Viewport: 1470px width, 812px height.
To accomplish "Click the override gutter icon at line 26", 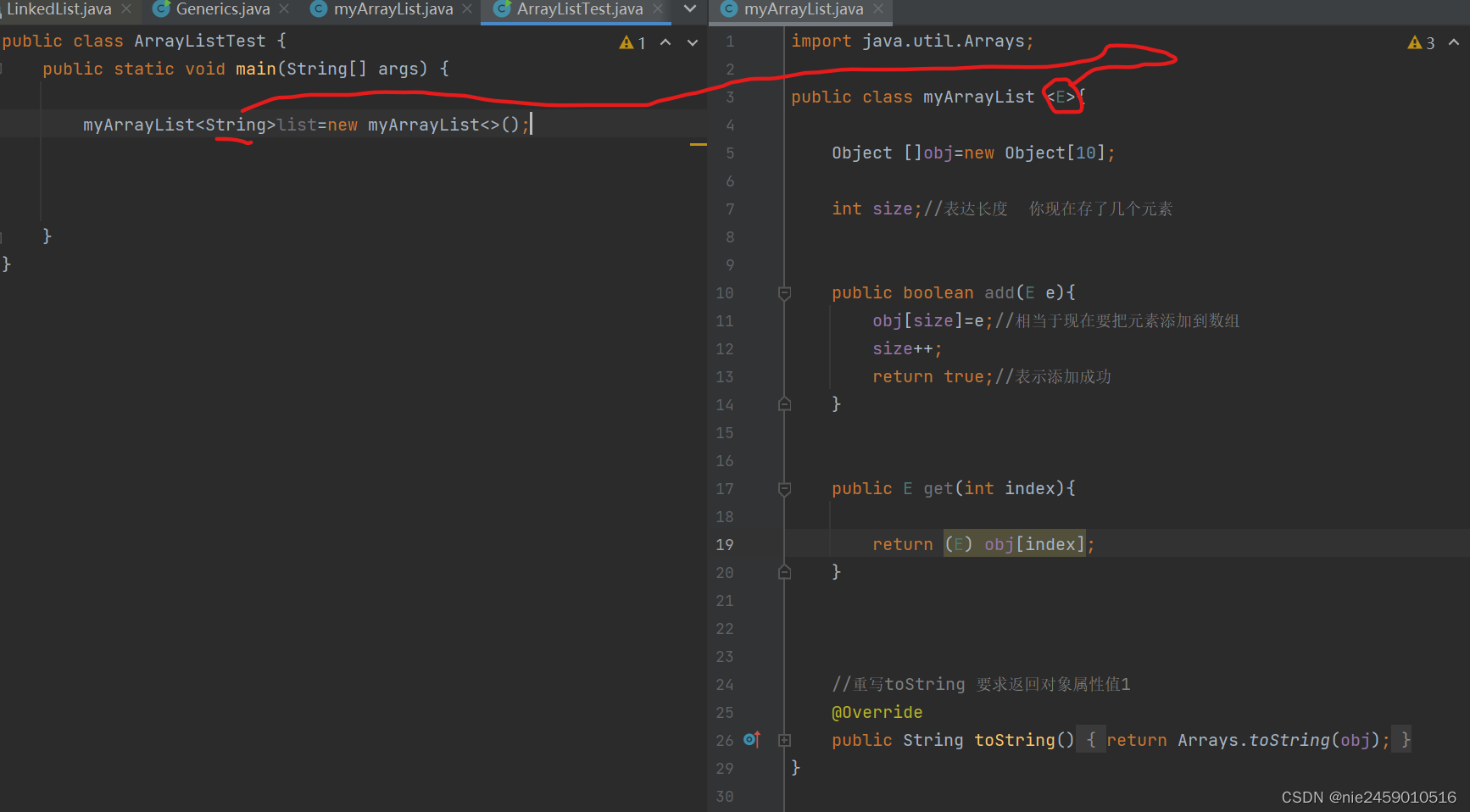I will [752, 740].
